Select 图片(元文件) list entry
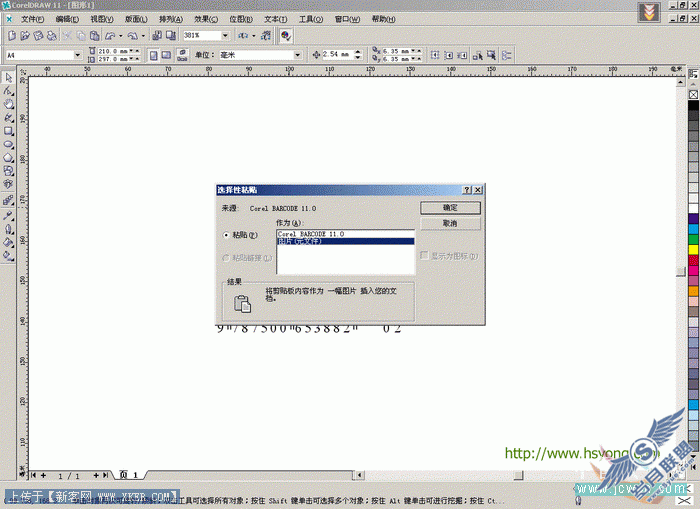Image resolution: width=700 pixels, height=509 pixels. coord(345,242)
